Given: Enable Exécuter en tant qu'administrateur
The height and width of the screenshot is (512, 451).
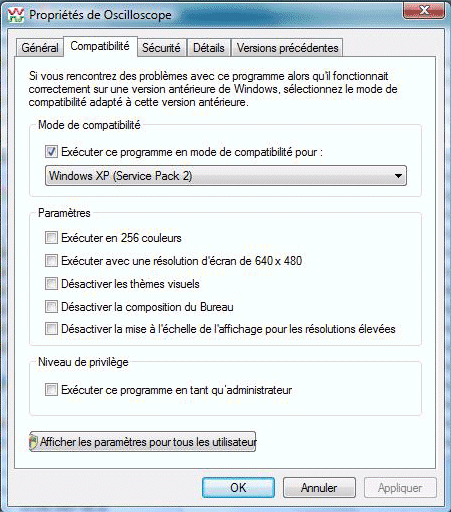Looking at the screenshot, I should pyautogui.click(x=51, y=390).
